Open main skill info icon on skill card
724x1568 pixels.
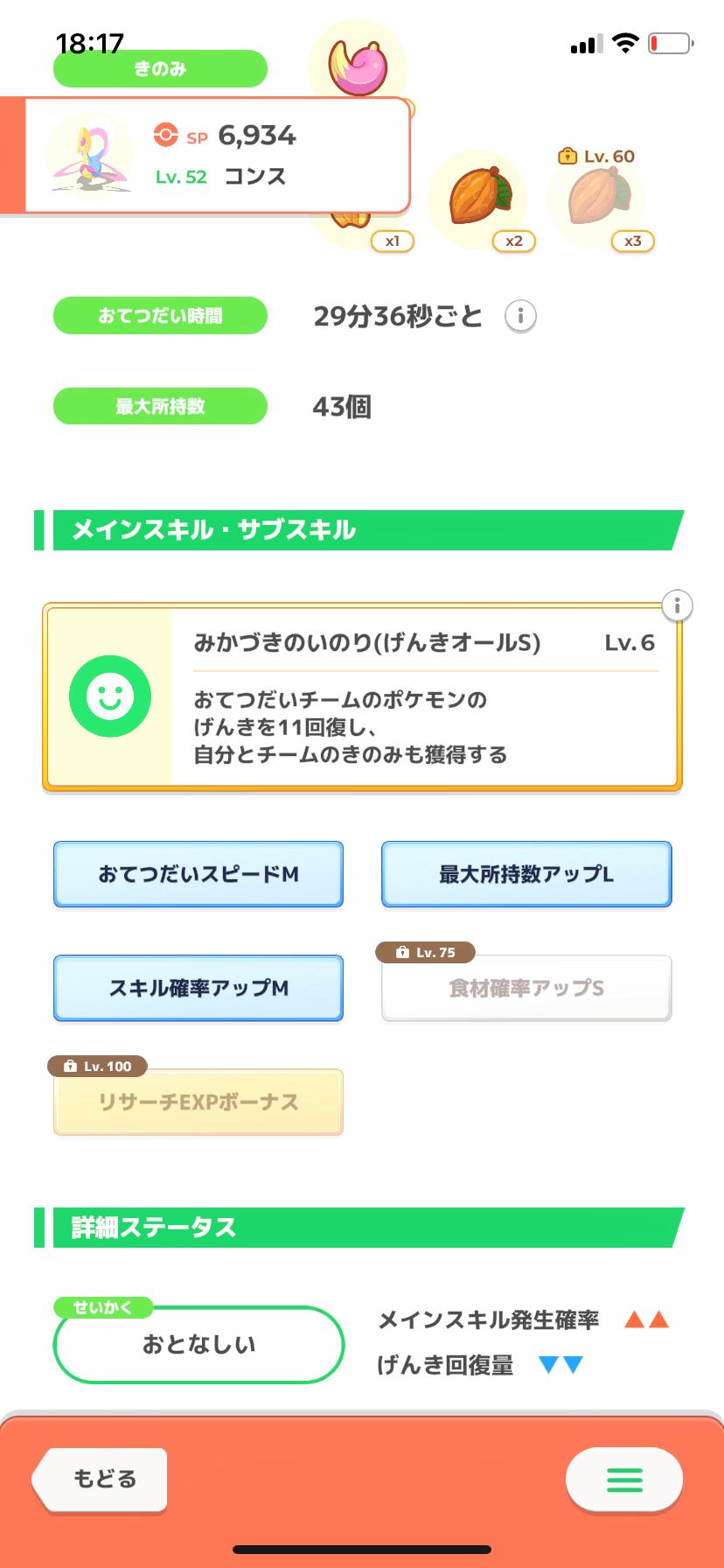pos(677,605)
